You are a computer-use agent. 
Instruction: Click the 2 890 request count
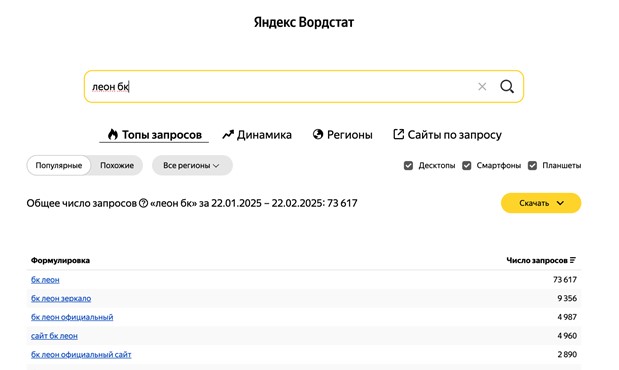[x=567, y=355]
